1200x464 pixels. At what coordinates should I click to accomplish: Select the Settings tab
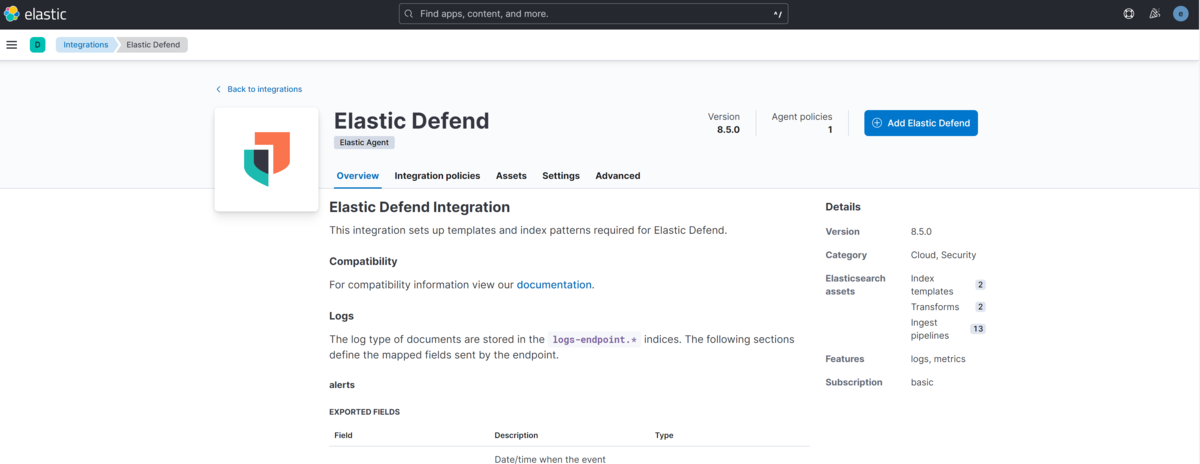tap(561, 176)
